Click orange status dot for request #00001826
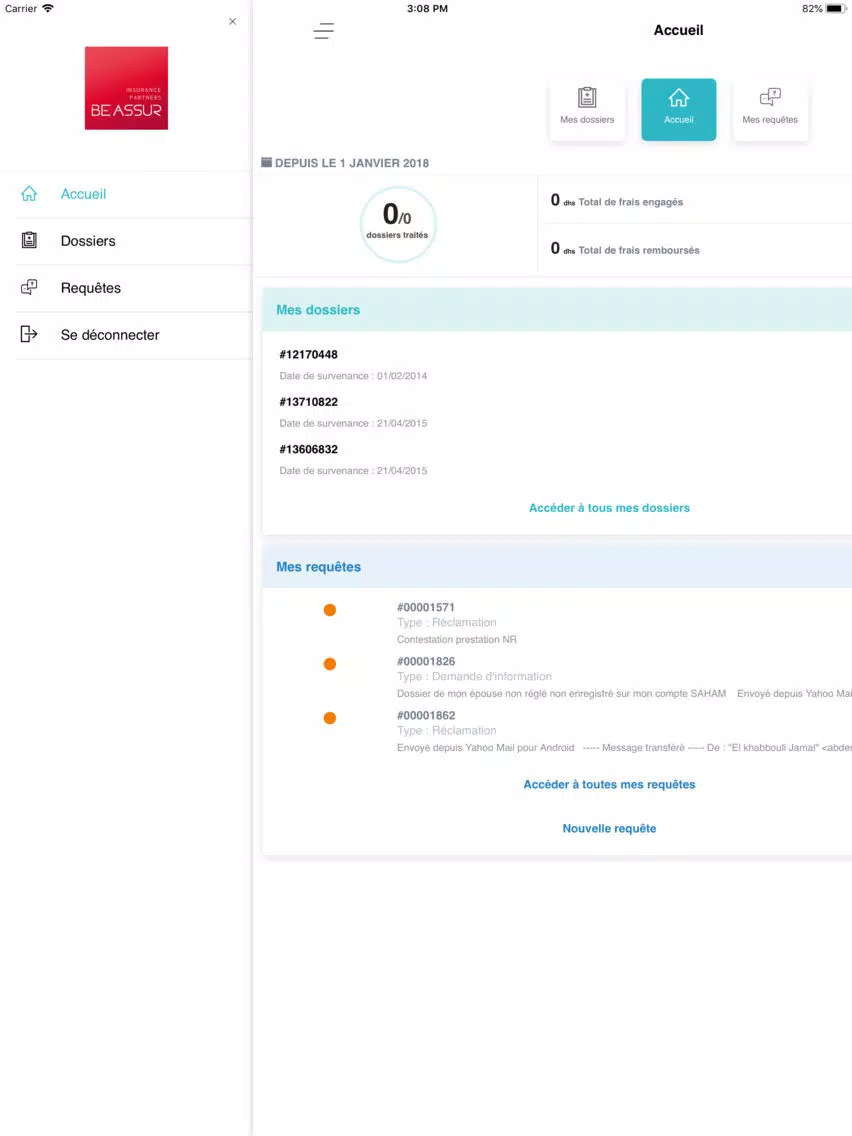852x1136 pixels. (330, 664)
